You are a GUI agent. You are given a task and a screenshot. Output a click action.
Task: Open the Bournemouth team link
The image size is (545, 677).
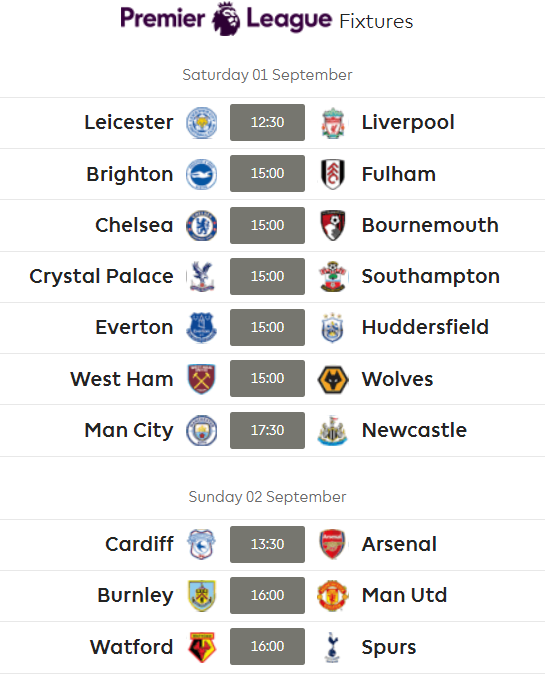coord(430,225)
